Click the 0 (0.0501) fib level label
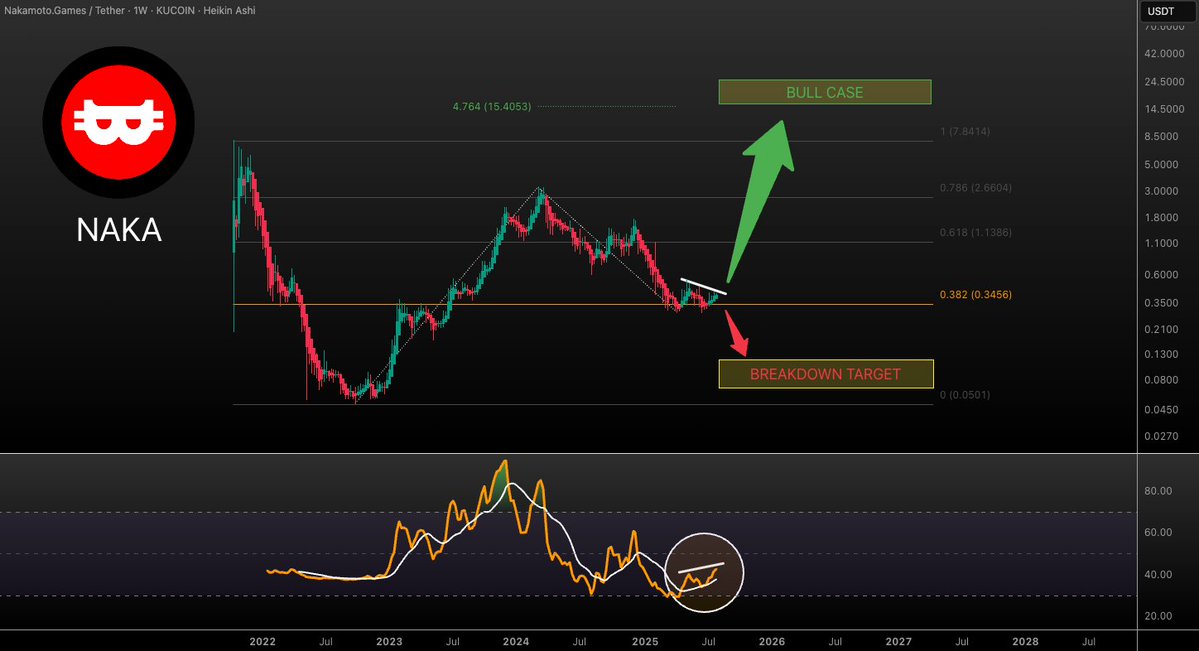This screenshot has width=1199, height=651. (x=965, y=395)
